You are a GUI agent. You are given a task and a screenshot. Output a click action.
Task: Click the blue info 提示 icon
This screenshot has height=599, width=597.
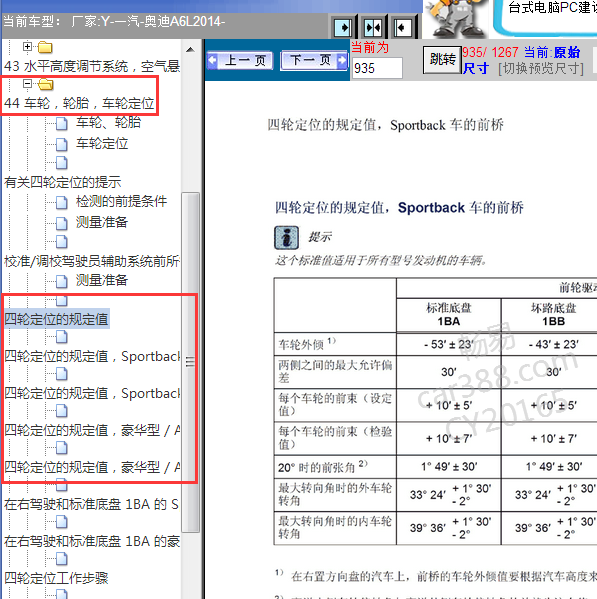click(x=286, y=238)
